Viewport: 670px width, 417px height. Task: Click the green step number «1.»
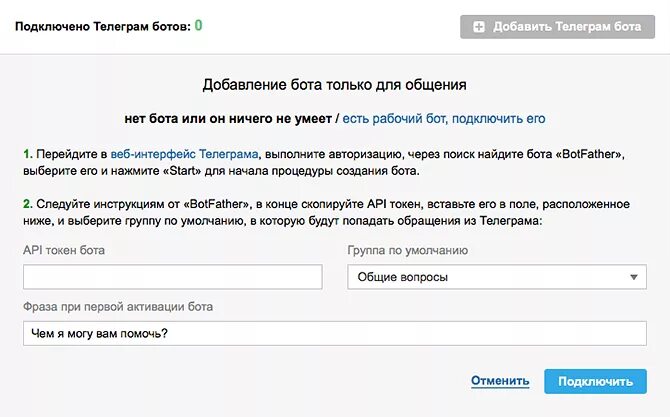pos(28,155)
